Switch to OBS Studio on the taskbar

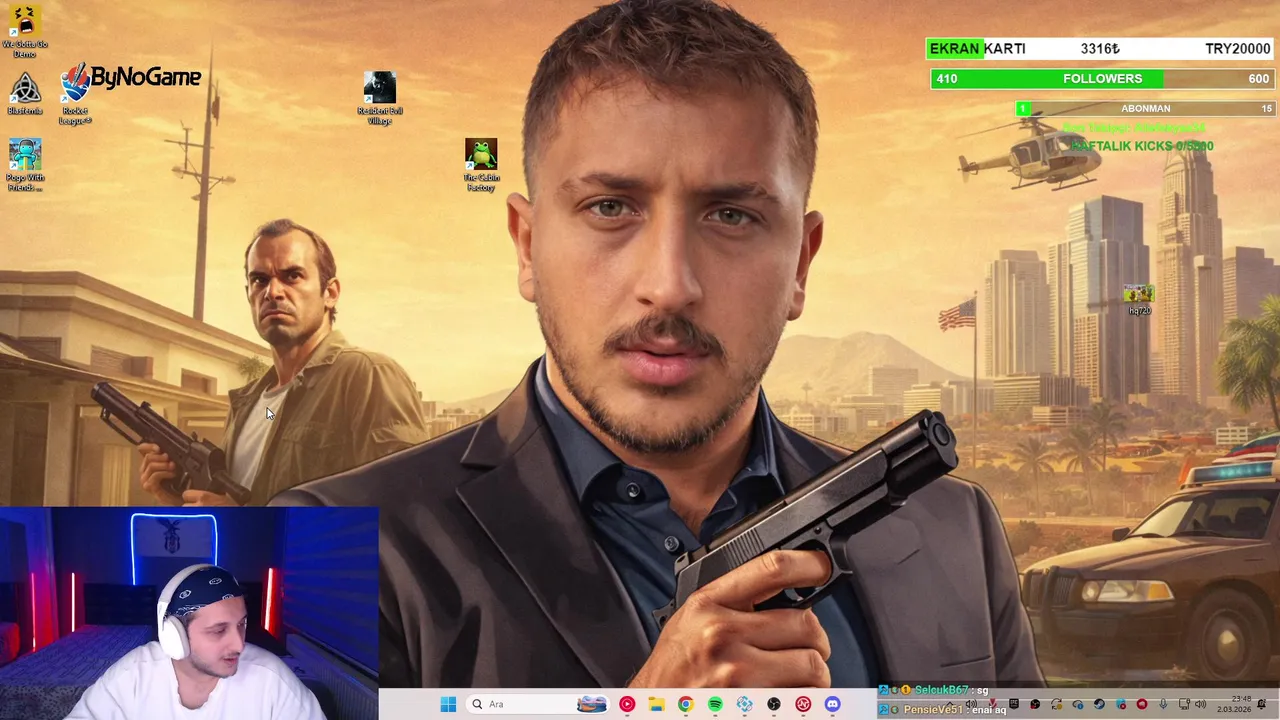[774, 704]
